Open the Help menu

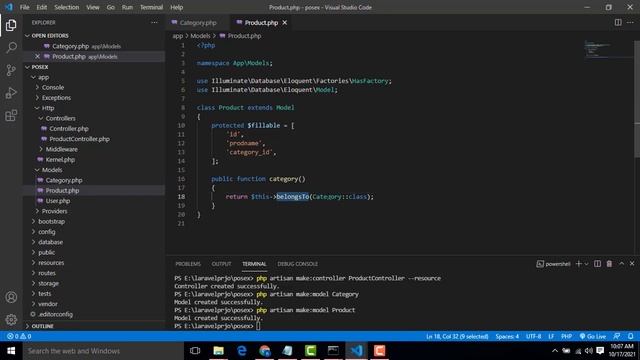176,7
